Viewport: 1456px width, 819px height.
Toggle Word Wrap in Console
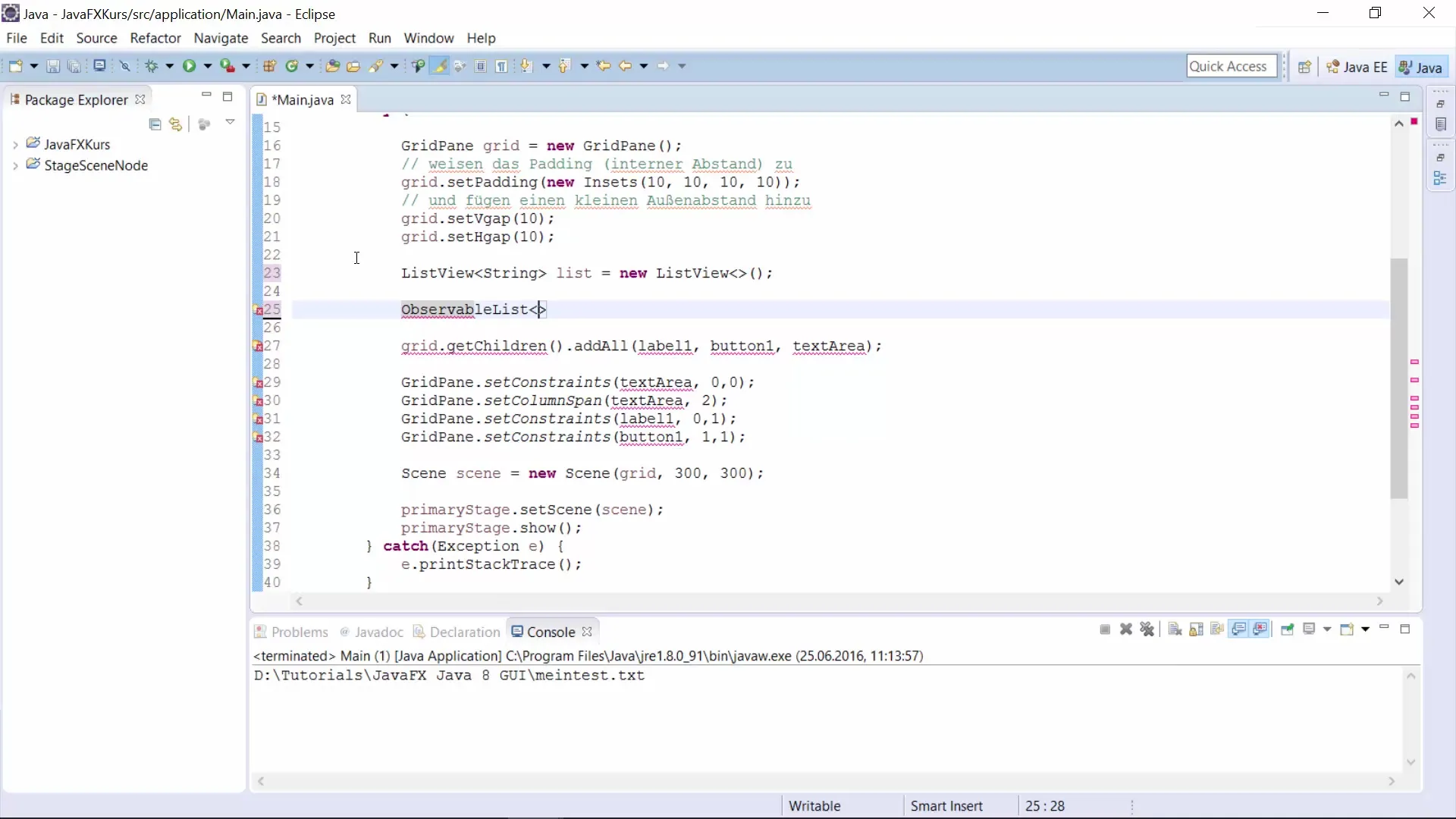point(1217,629)
